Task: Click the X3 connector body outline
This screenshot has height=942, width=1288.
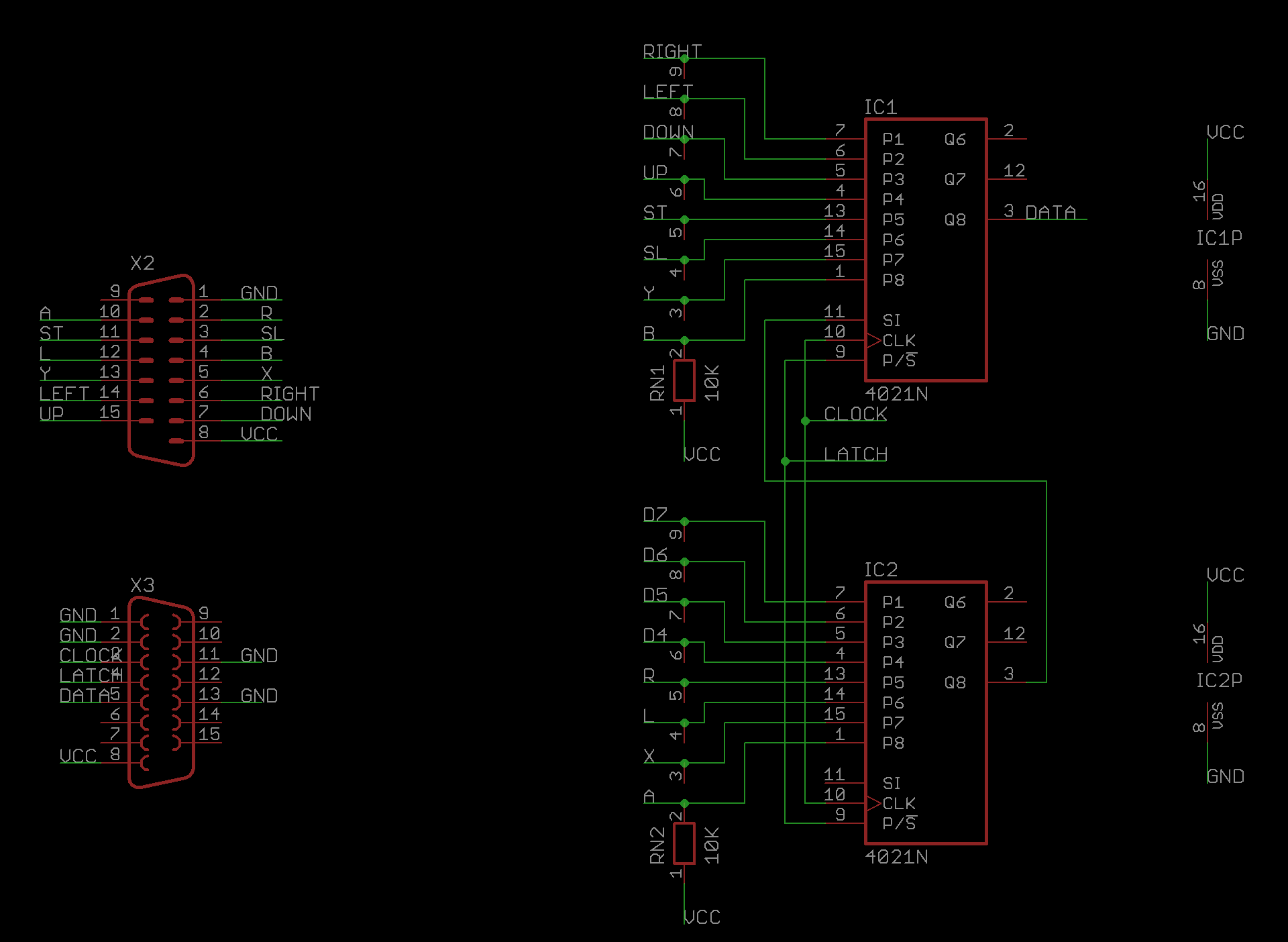Action: (161, 692)
